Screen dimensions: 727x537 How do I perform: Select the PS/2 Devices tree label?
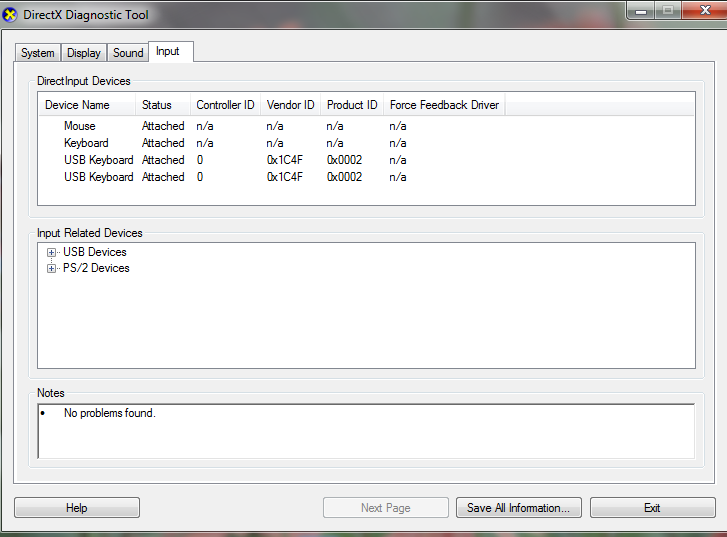point(96,268)
